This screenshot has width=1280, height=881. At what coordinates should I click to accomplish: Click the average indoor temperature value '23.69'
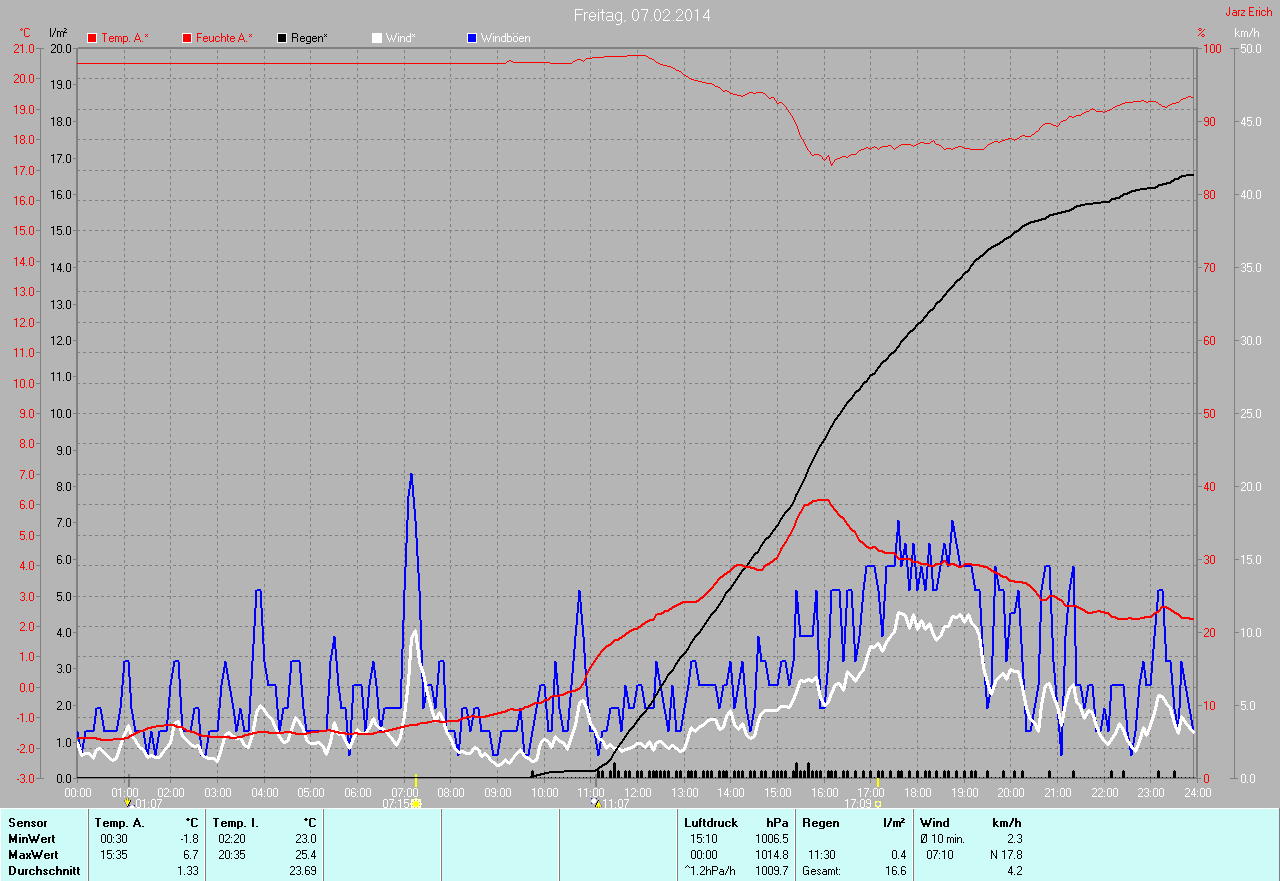click(303, 871)
